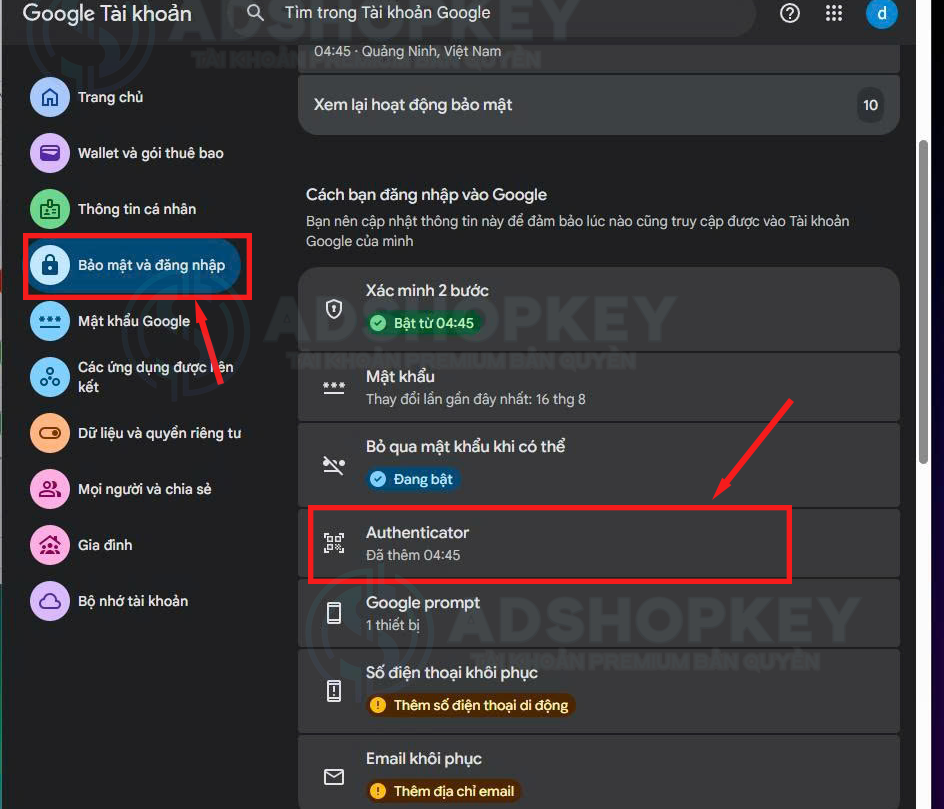This screenshot has height=809, width=944.
Task: Click the text 'Đã thêm 04:45'
Action: pyautogui.click(x=413, y=555)
